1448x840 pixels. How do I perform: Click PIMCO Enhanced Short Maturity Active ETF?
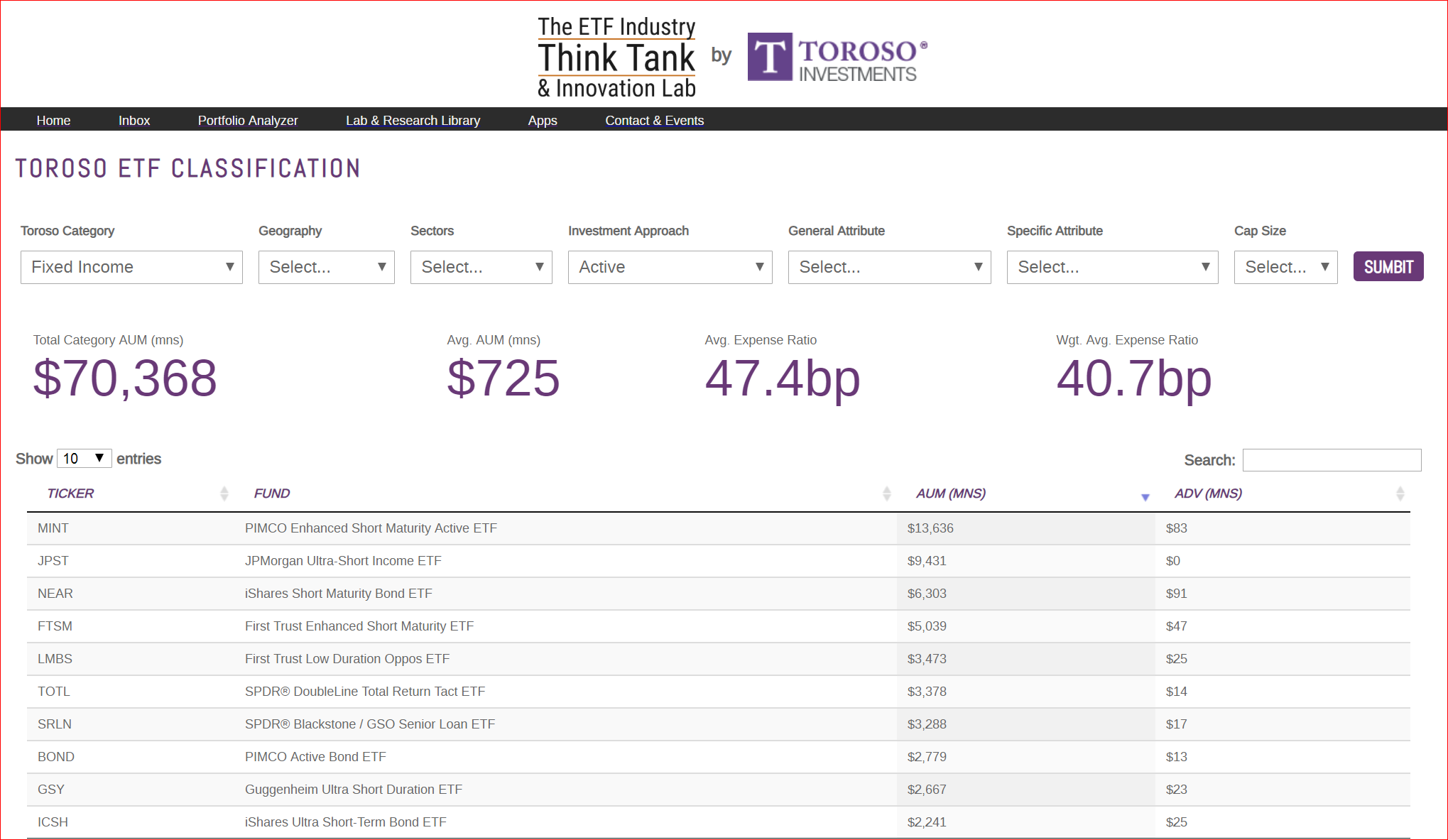[x=371, y=528]
